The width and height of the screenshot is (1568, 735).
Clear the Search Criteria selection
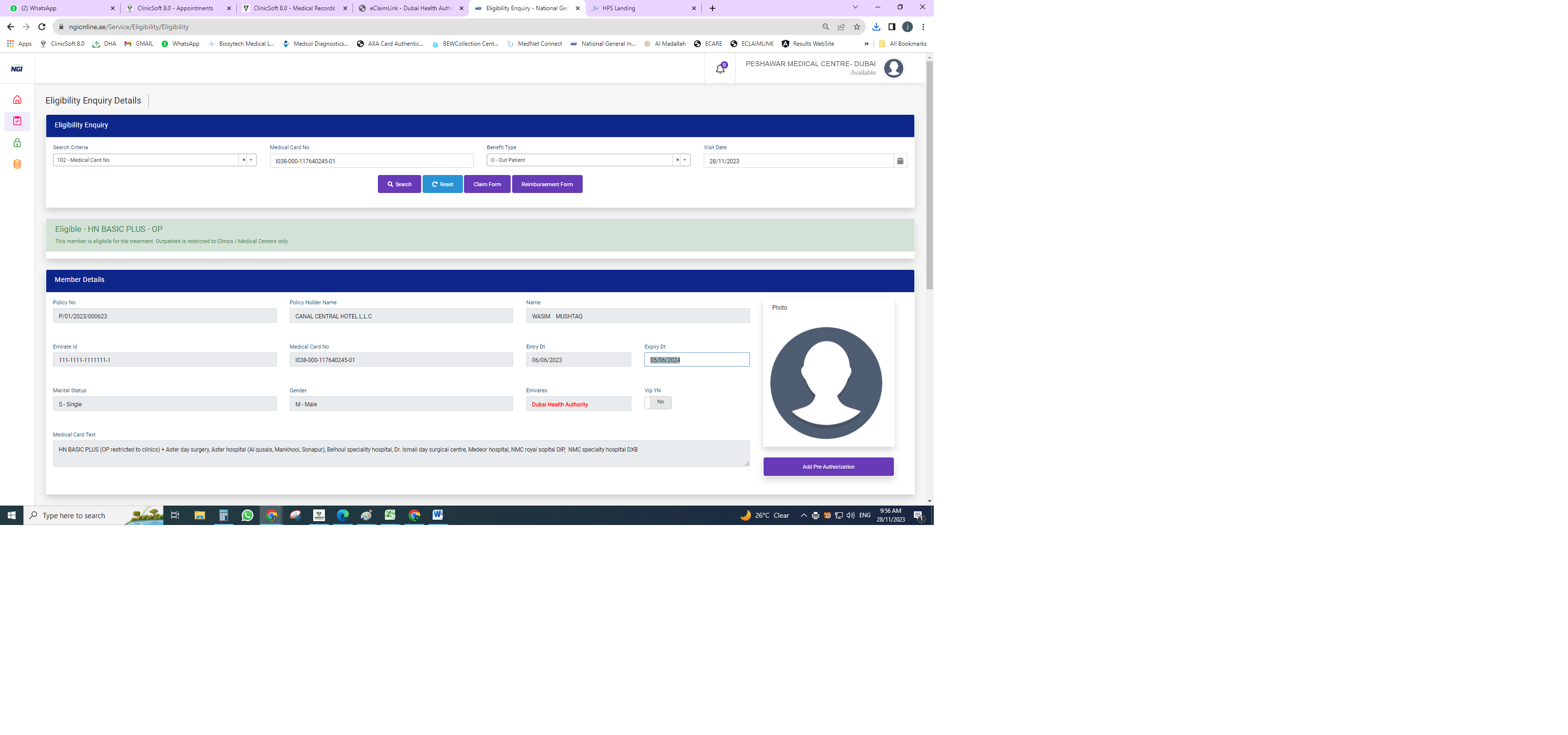click(244, 160)
